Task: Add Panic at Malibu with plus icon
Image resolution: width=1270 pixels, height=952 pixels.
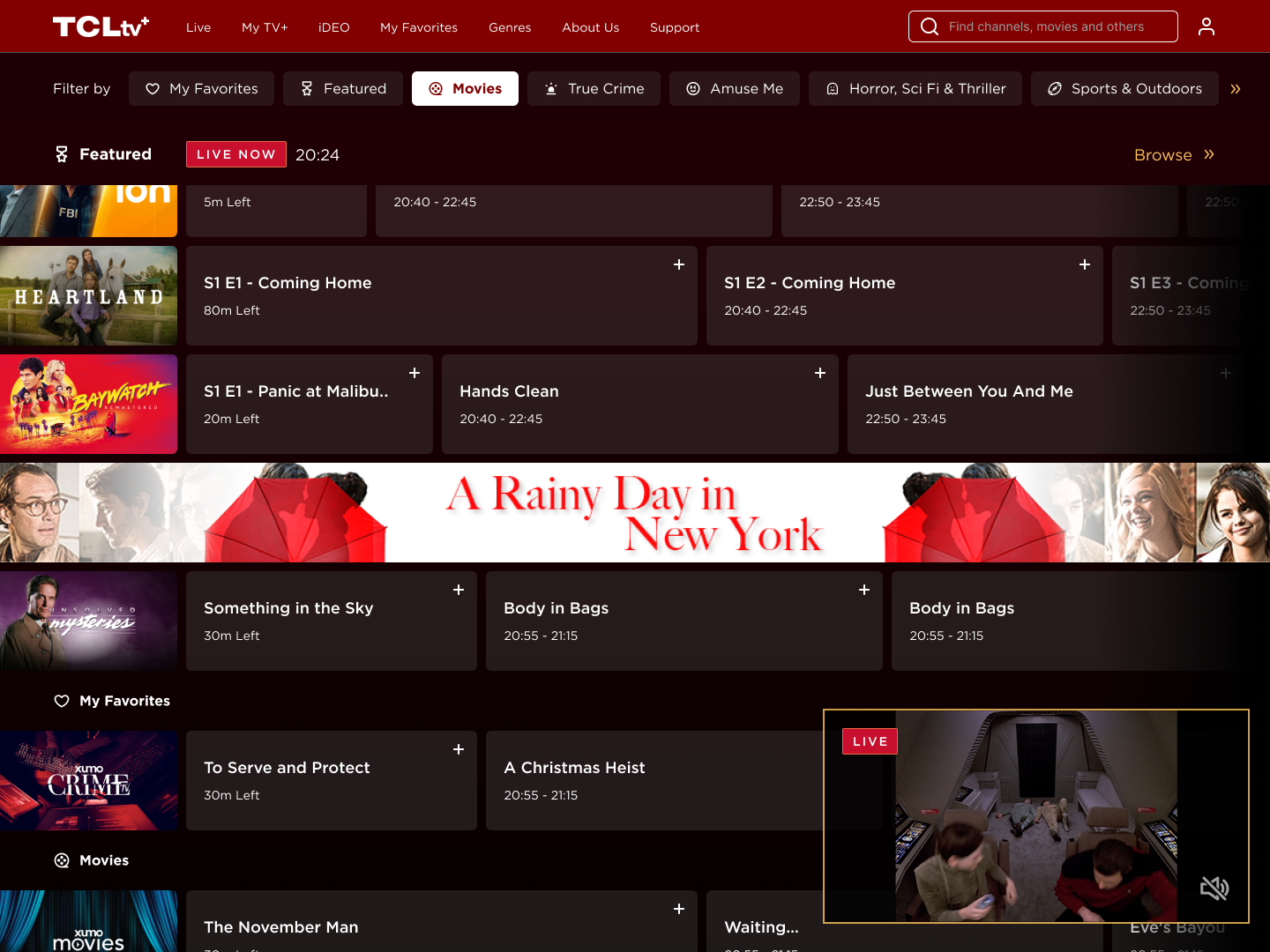Action: point(415,373)
